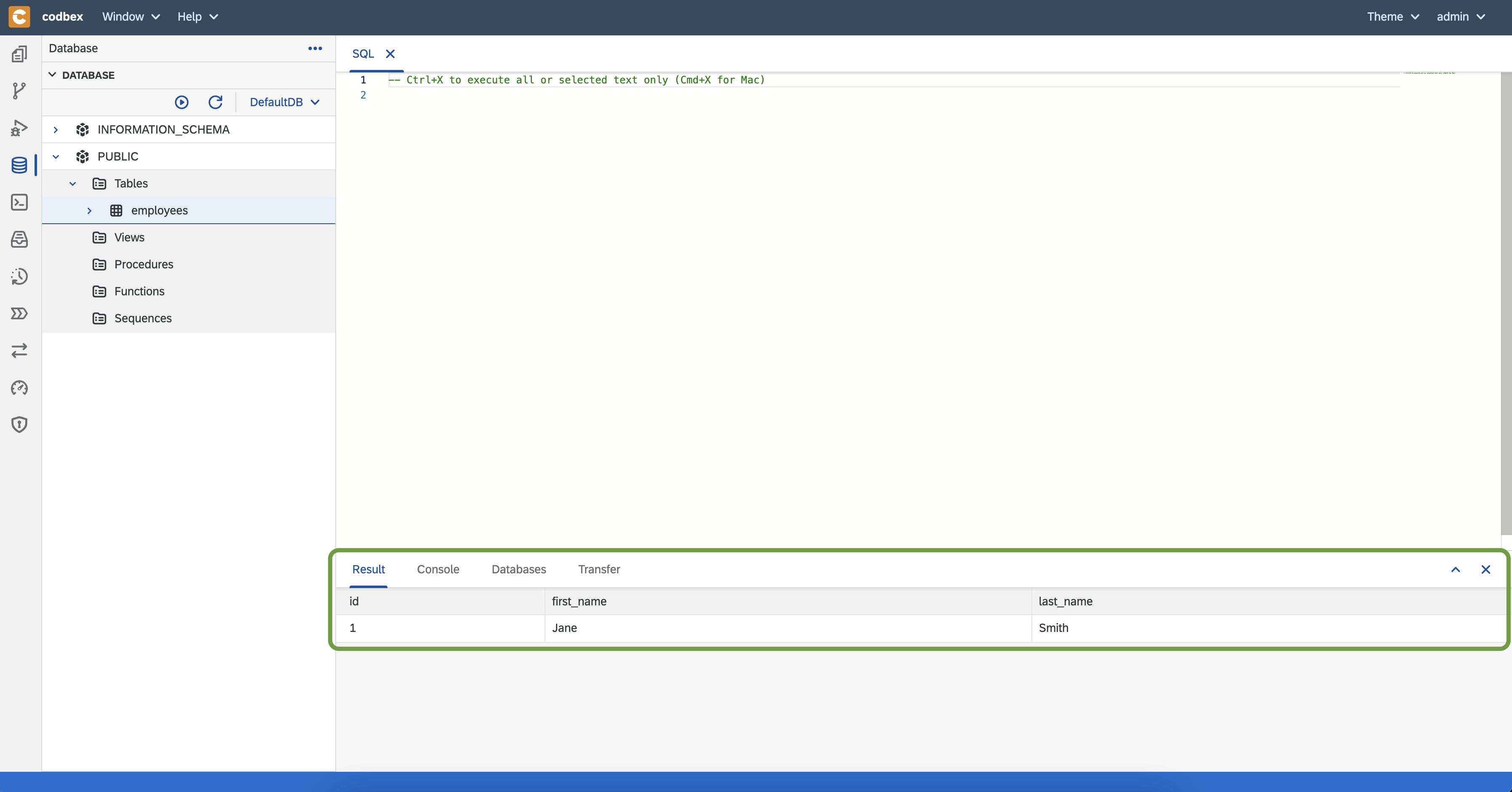Collapse the DATABASE section header
This screenshot has height=792, width=1512.
(188, 75)
